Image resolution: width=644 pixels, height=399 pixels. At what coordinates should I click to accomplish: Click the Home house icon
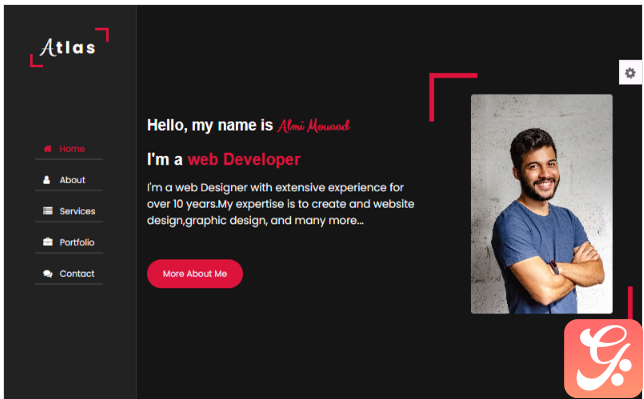pyautogui.click(x=48, y=149)
